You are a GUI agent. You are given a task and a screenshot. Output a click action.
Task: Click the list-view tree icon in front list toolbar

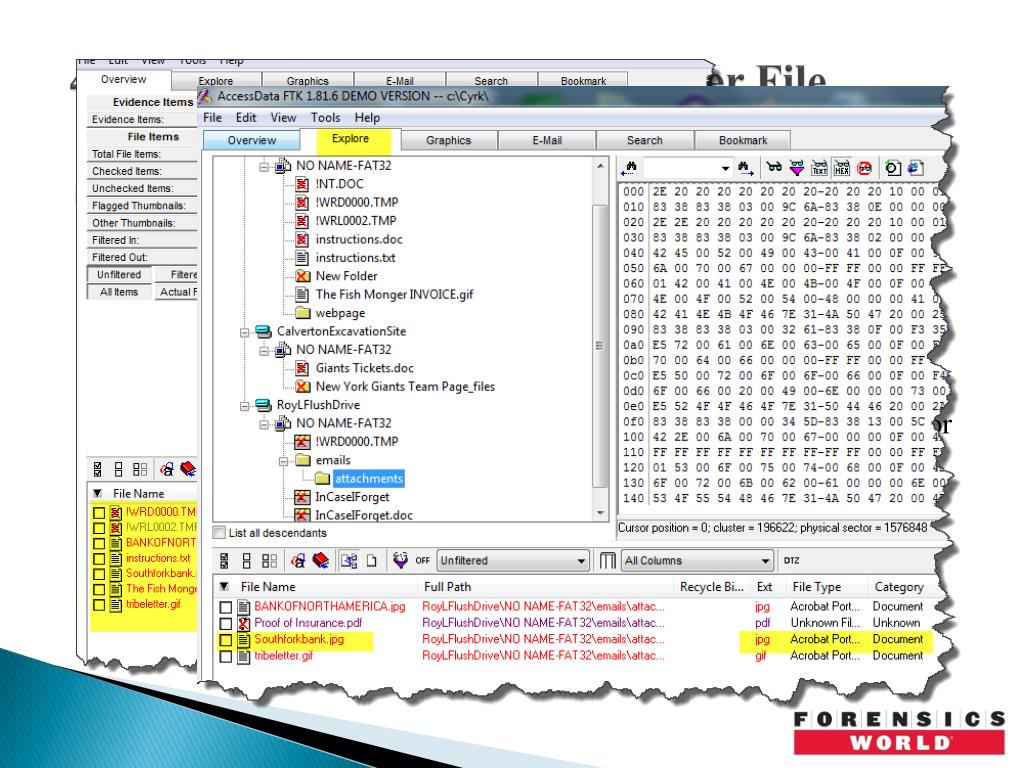point(349,560)
